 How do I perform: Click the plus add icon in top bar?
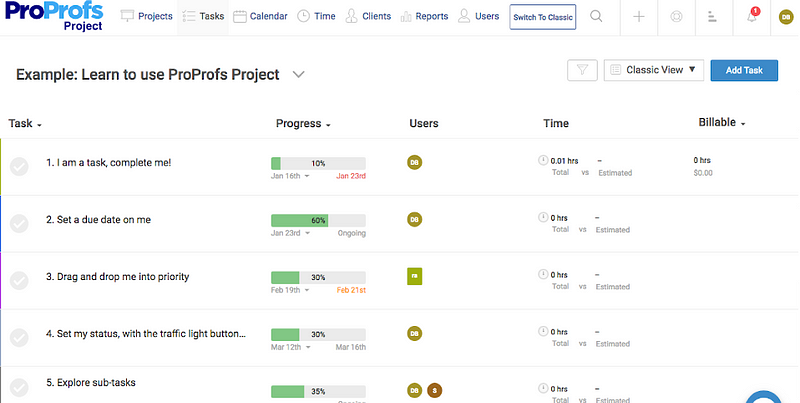[x=640, y=17]
